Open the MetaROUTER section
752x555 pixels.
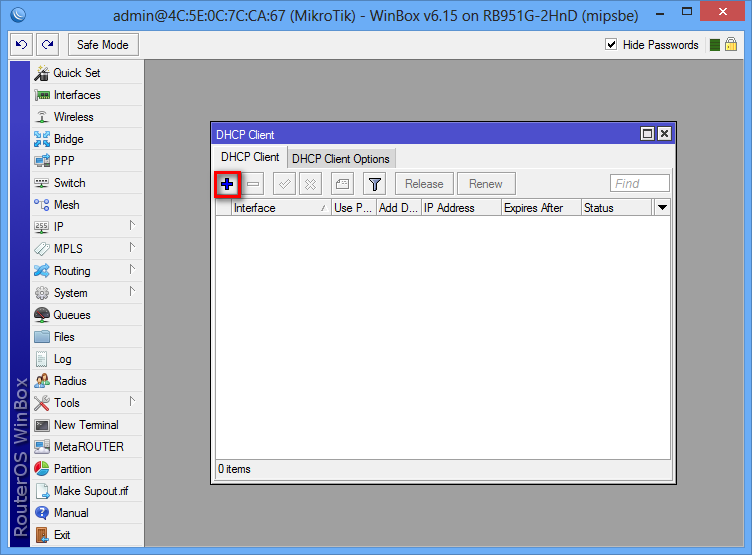(87, 447)
